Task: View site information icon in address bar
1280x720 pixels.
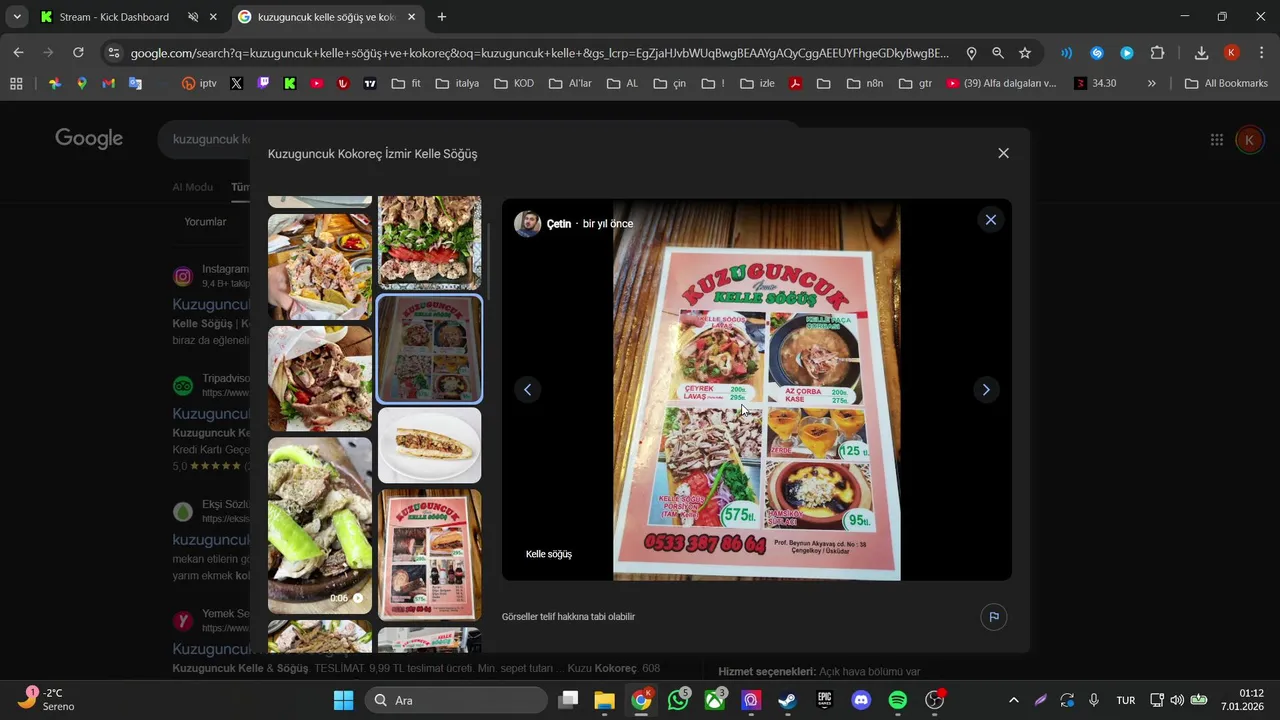Action: [x=113, y=53]
